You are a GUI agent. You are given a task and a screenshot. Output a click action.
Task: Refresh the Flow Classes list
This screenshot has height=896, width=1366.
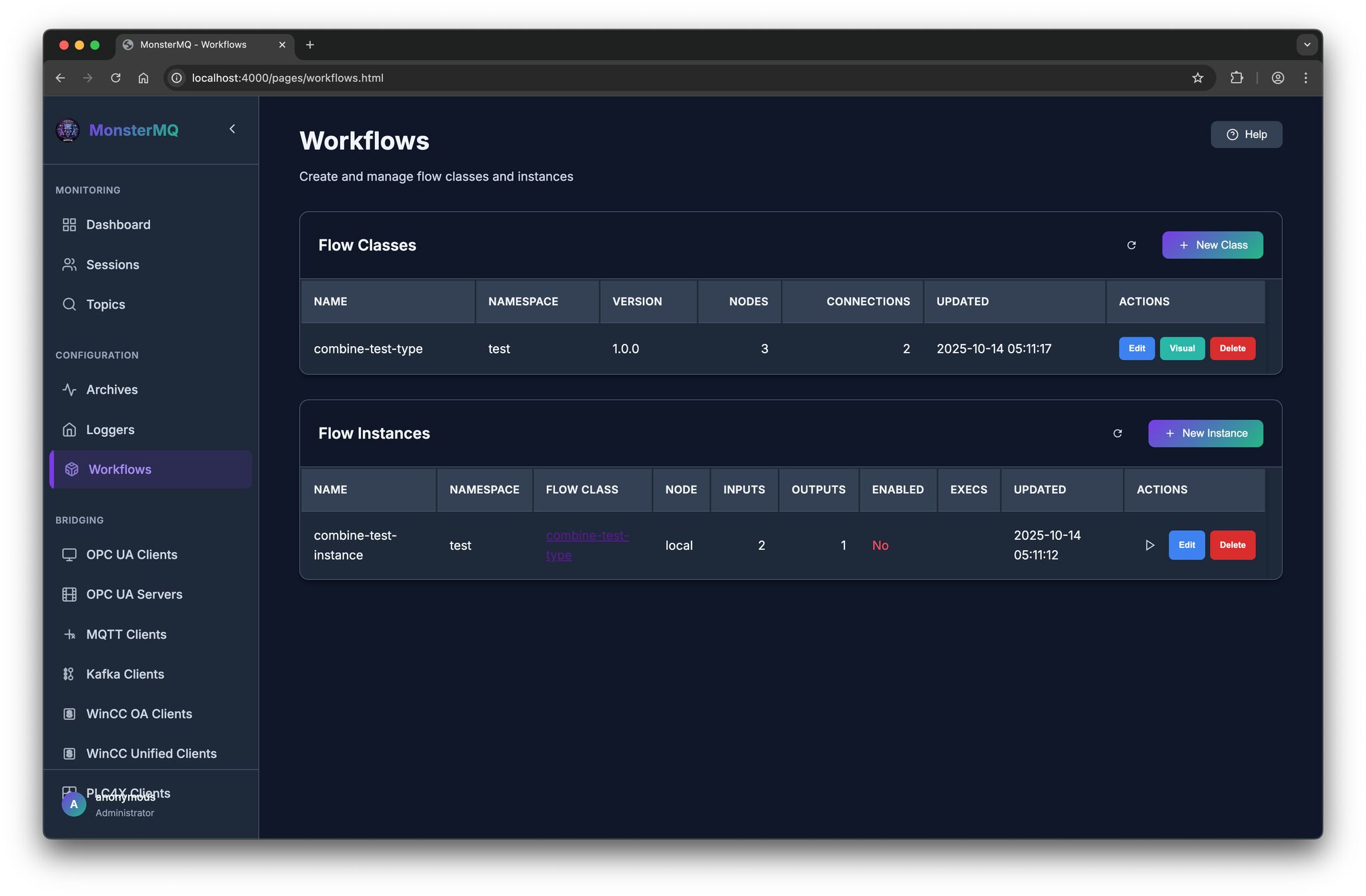[1131, 245]
